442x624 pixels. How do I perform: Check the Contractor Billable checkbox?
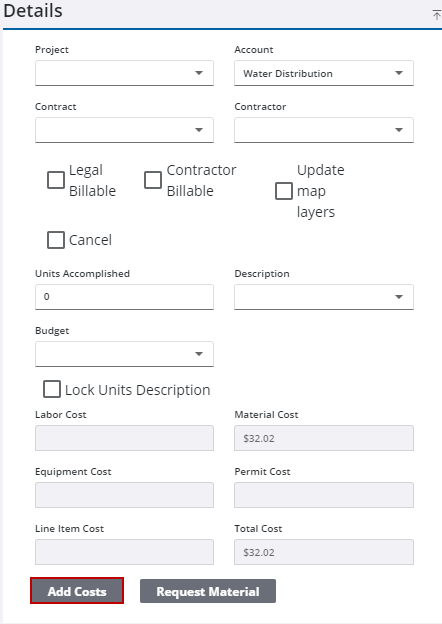click(x=153, y=180)
